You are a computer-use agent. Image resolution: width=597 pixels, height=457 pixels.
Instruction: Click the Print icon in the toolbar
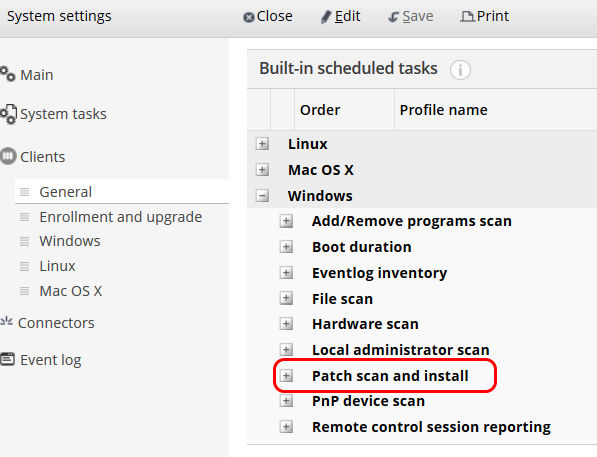tap(467, 16)
